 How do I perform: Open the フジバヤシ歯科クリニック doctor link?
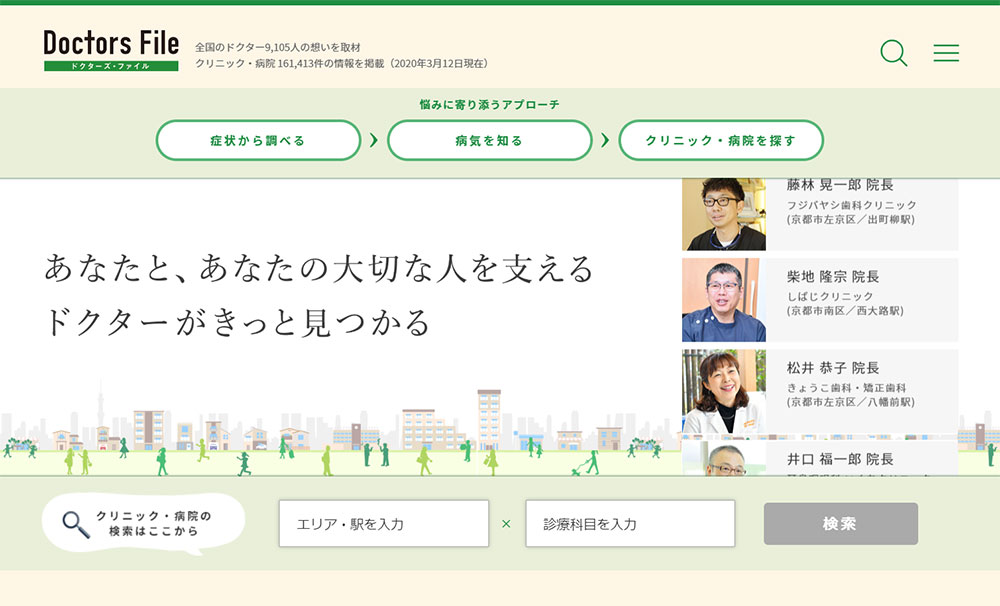[851, 205]
